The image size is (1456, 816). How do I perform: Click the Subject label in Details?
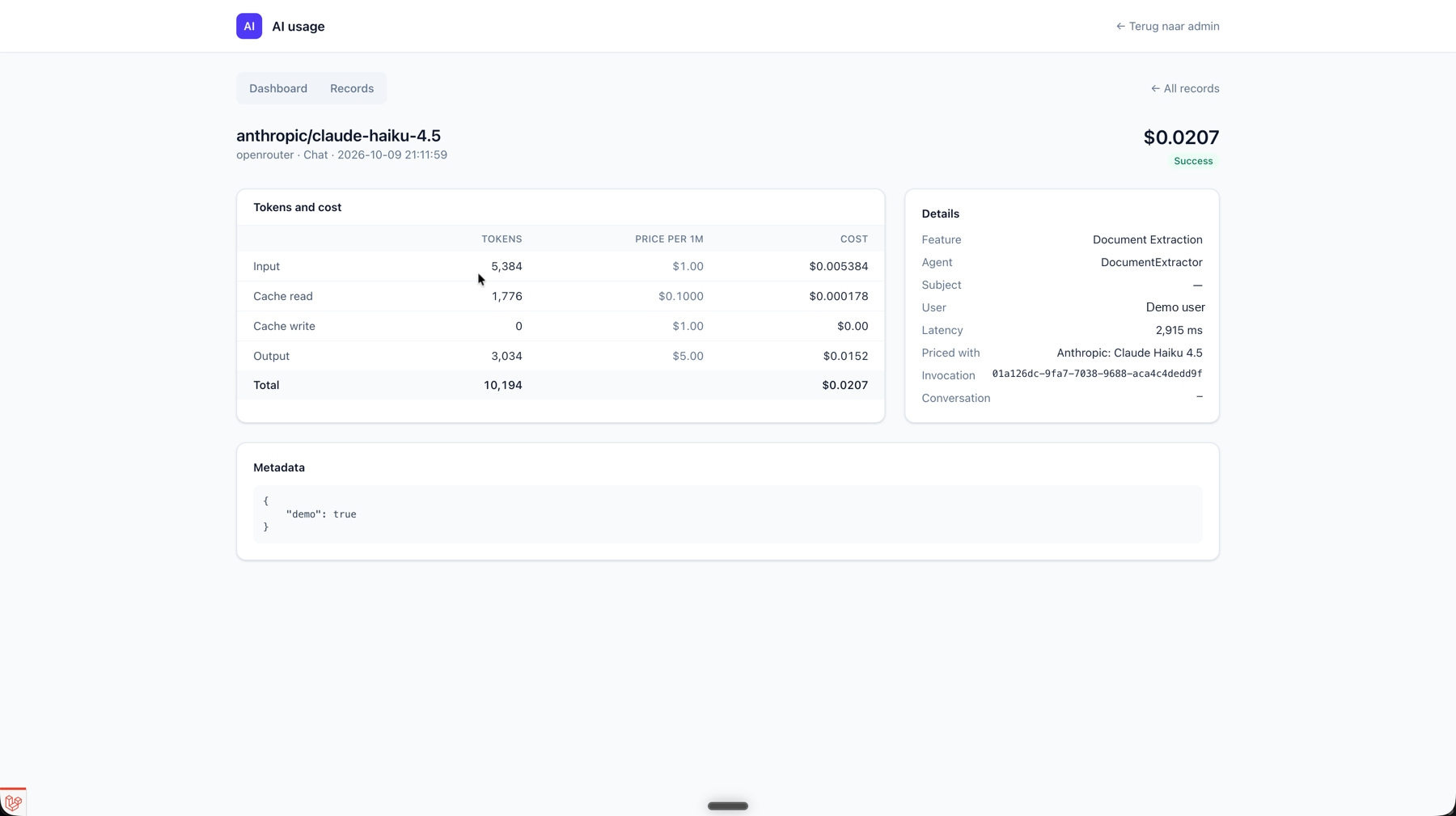[941, 285]
